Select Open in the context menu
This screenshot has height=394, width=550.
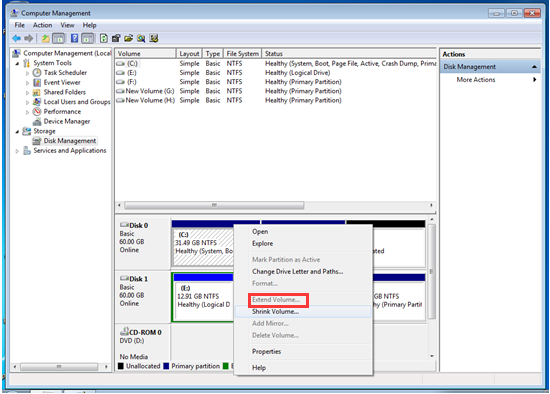(x=303, y=232)
